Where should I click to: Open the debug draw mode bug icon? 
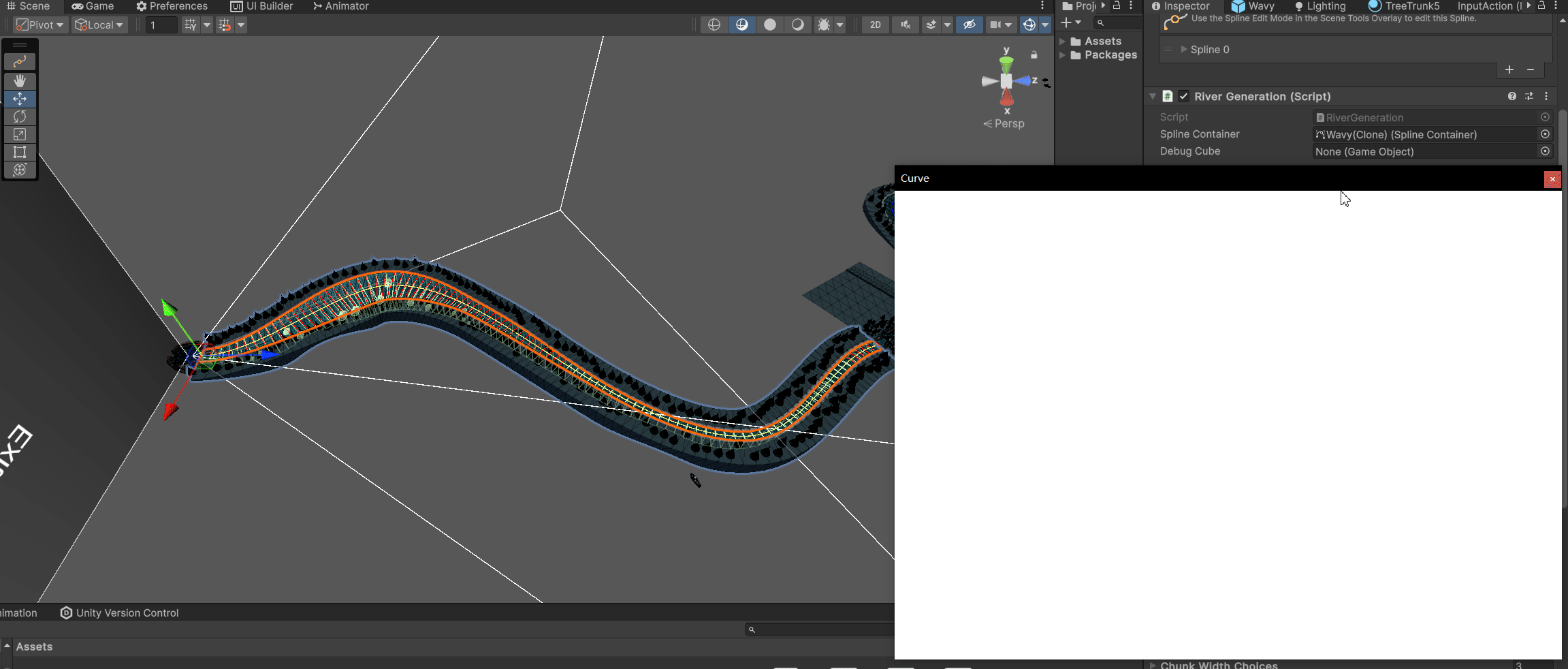coord(823,25)
